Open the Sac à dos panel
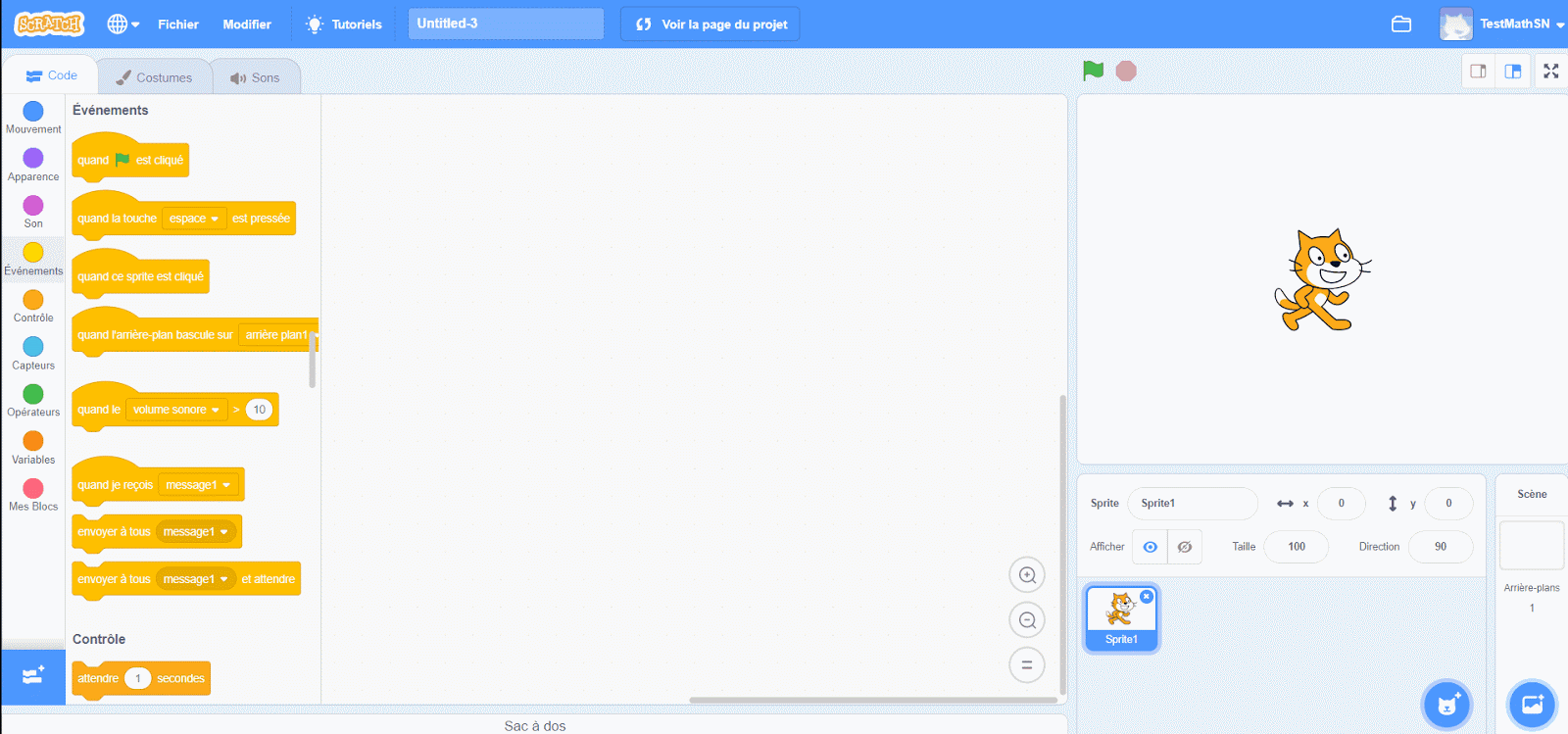The height and width of the screenshot is (734, 1568). coord(535,725)
